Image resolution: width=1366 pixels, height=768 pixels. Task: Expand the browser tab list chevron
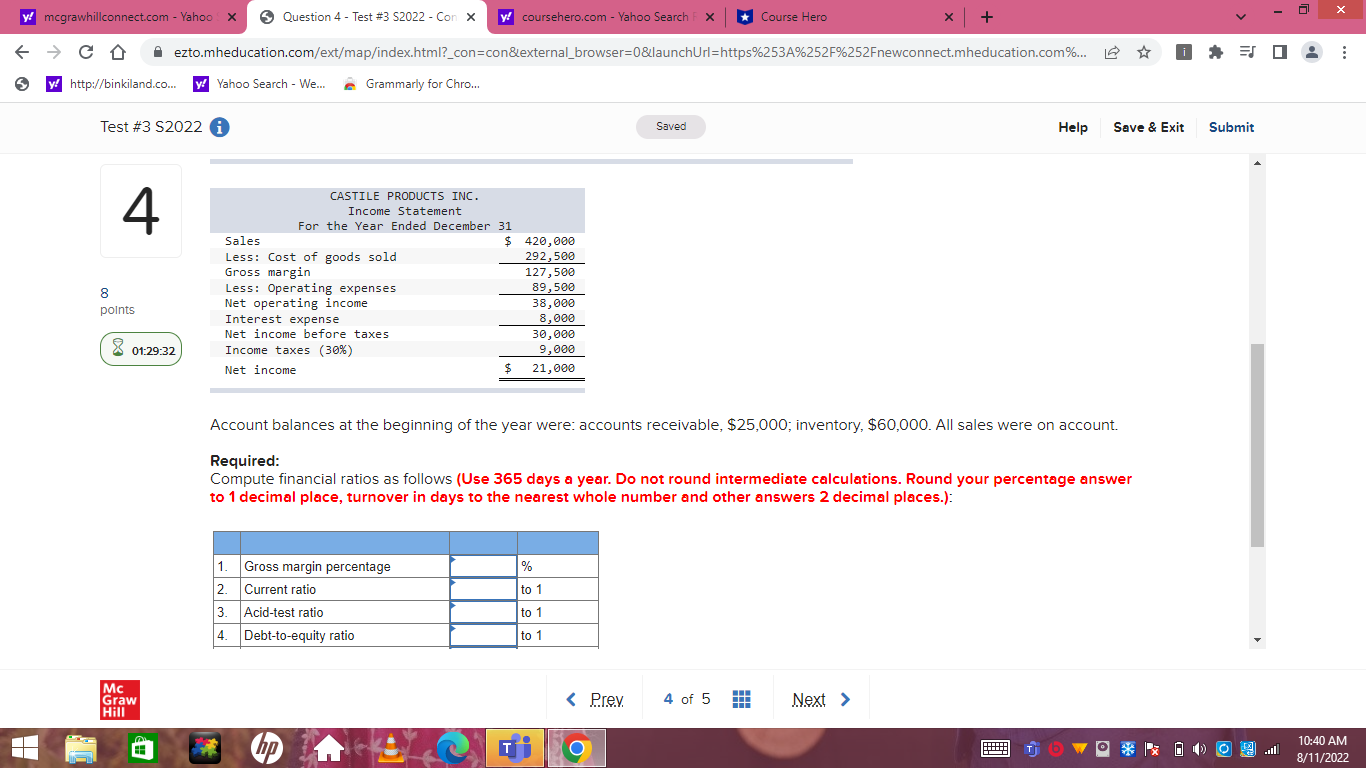[1240, 17]
